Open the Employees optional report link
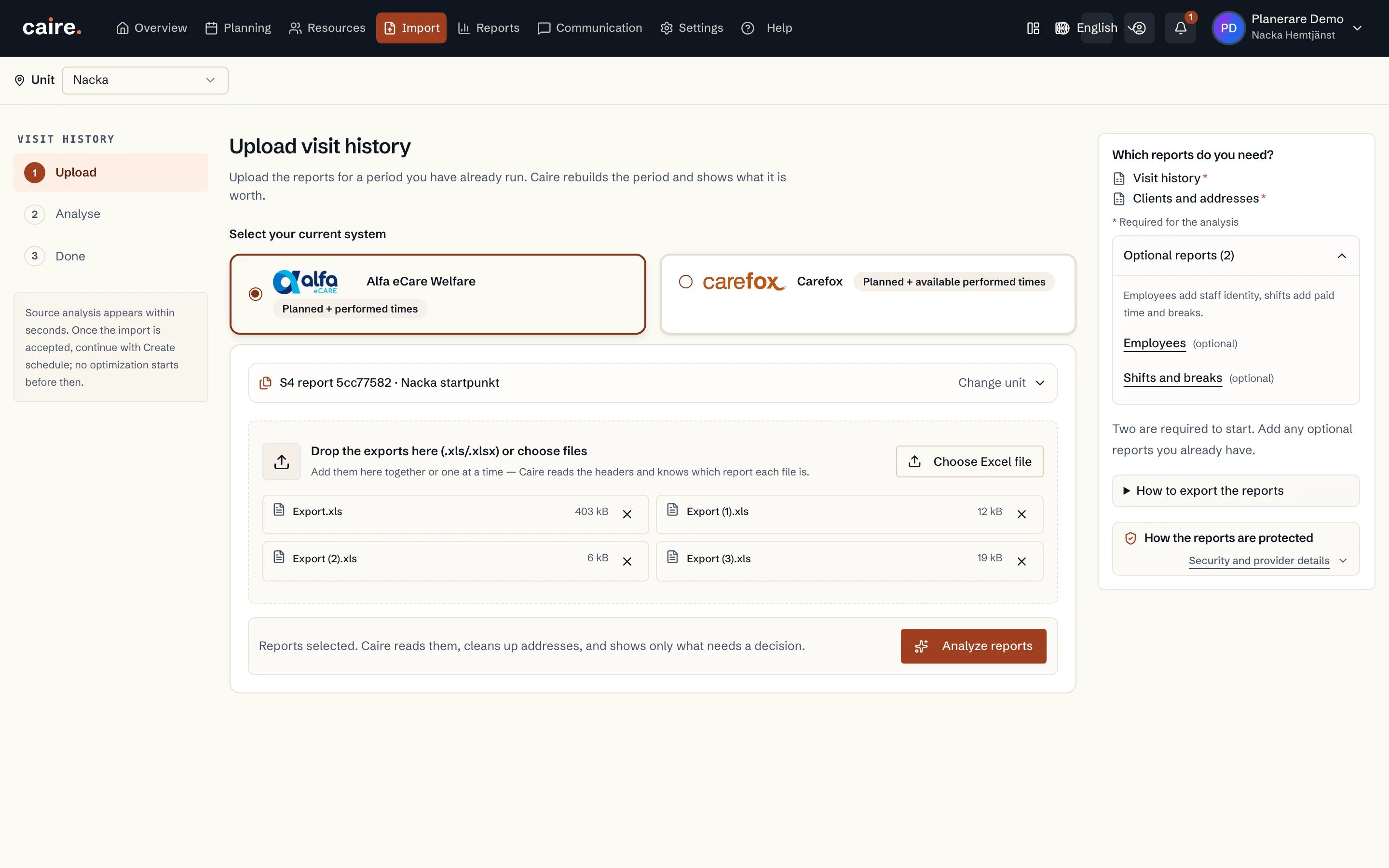The width and height of the screenshot is (1389, 868). 1154,343
